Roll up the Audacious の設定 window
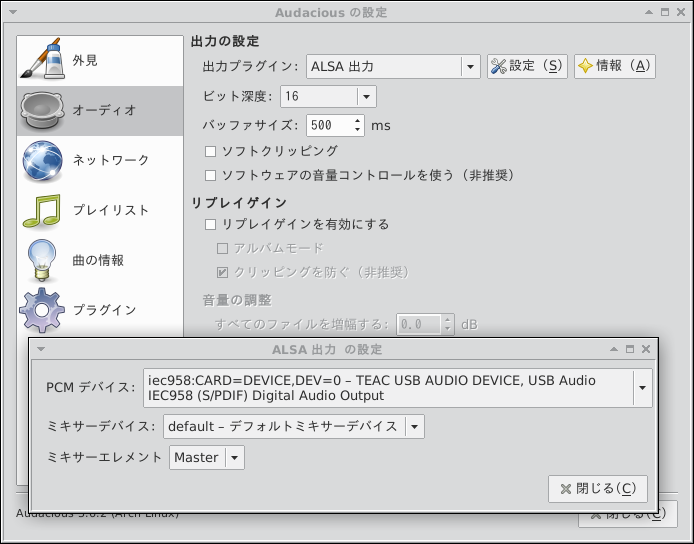Image resolution: width=694 pixels, height=544 pixels. (649, 12)
